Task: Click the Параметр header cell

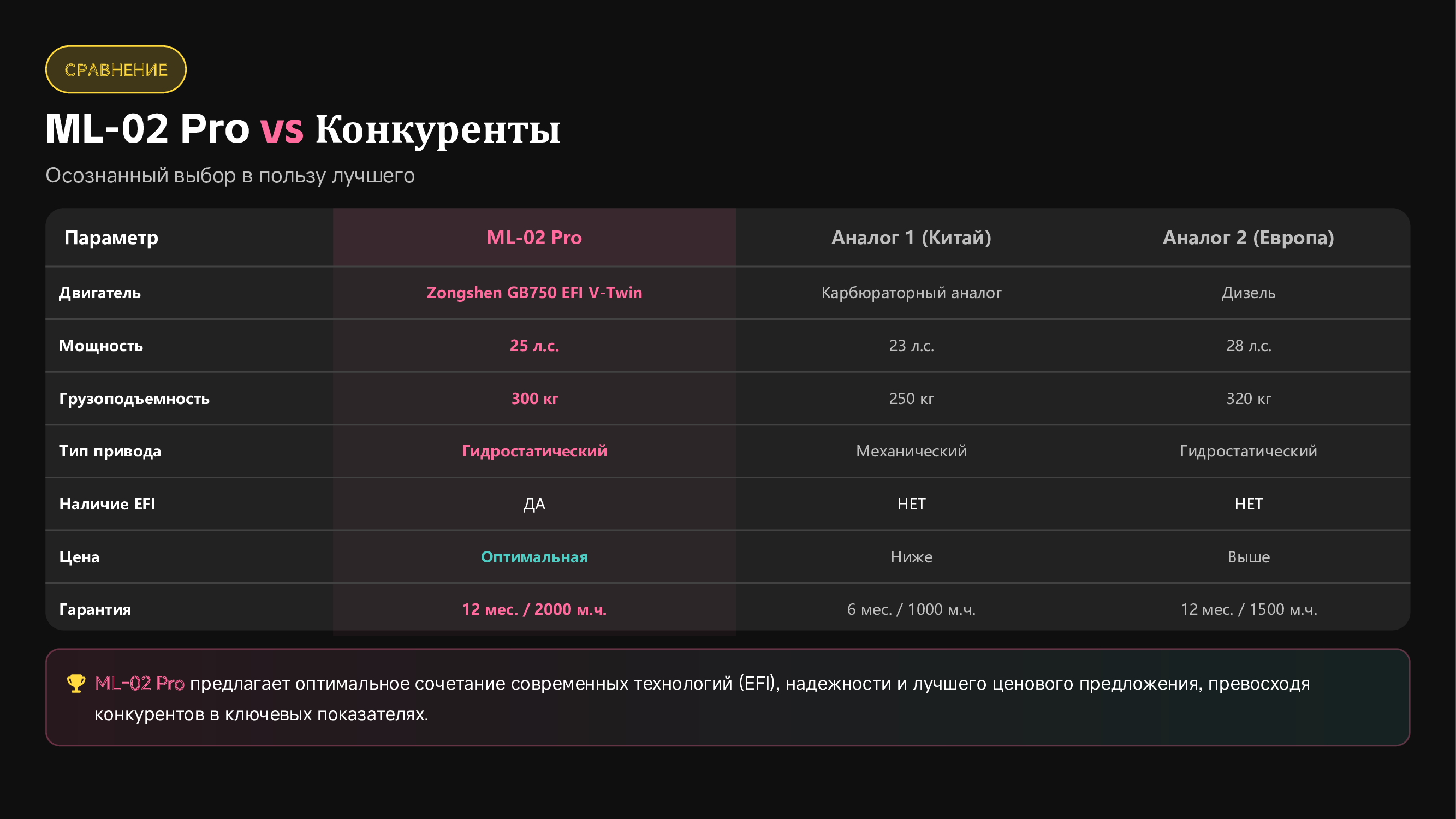Action: [x=111, y=238]
